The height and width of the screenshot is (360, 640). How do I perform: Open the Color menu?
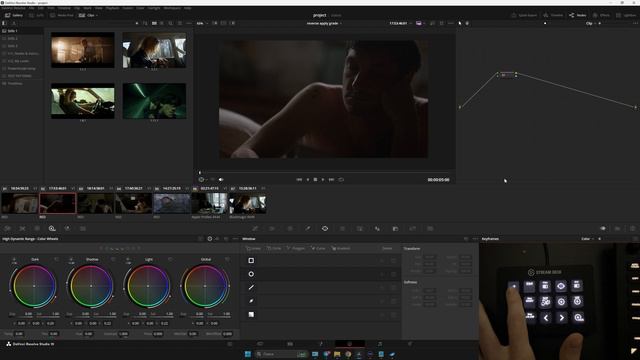(140, 8)
